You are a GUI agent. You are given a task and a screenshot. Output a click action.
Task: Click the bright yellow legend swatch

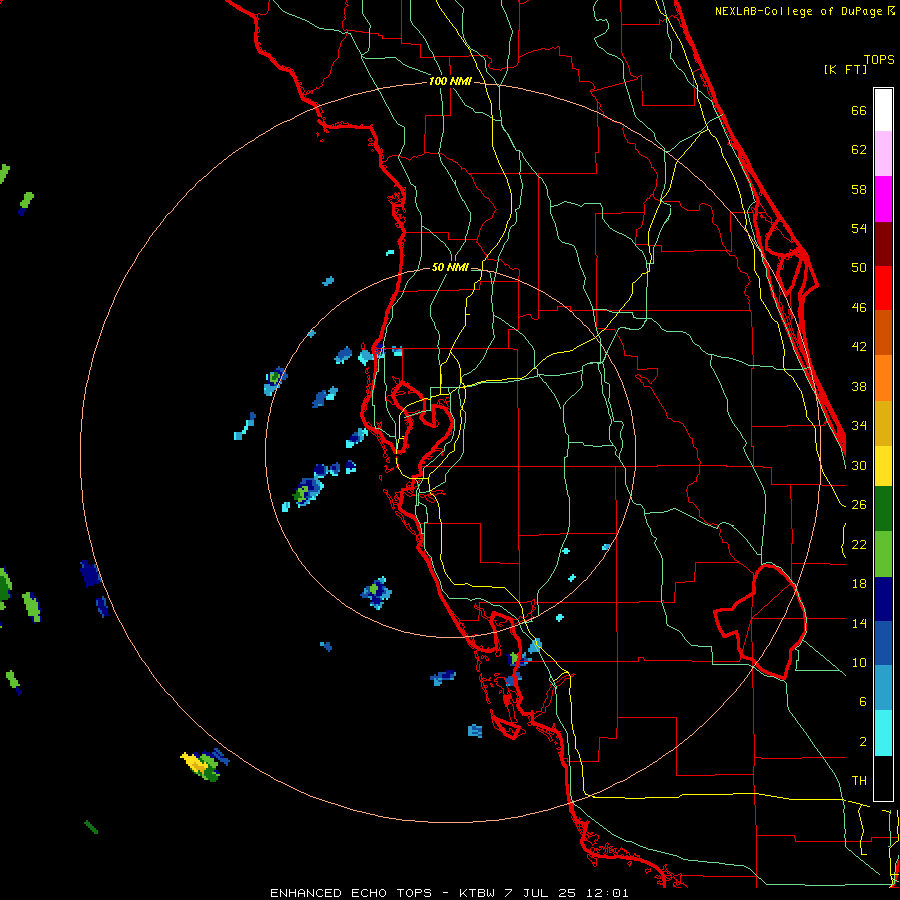click(883, 466)
